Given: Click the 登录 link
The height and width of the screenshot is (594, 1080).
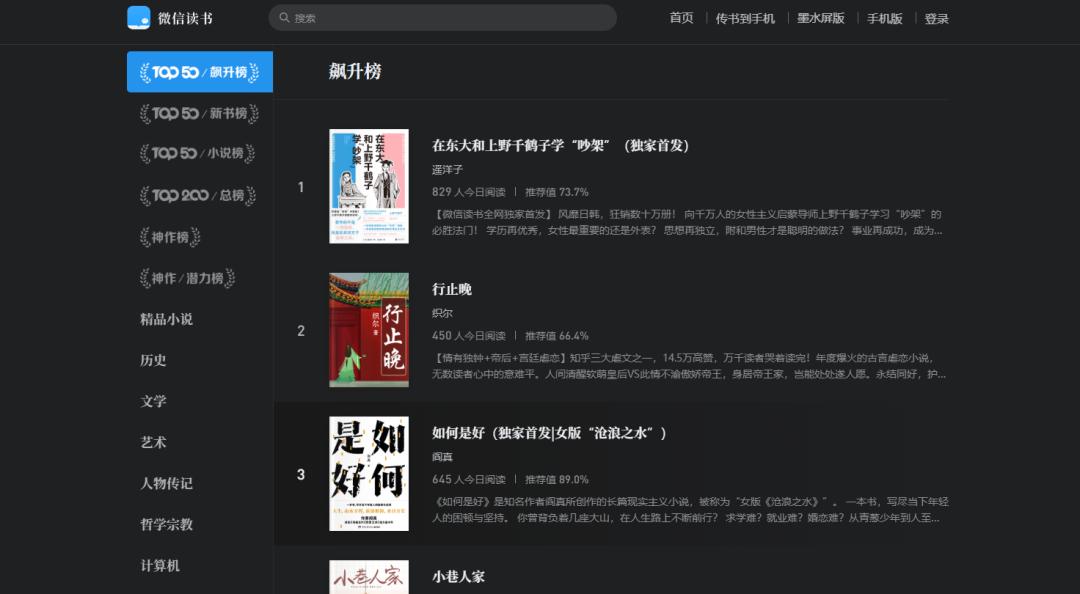Looking at the screenshot, I should 936,18.
